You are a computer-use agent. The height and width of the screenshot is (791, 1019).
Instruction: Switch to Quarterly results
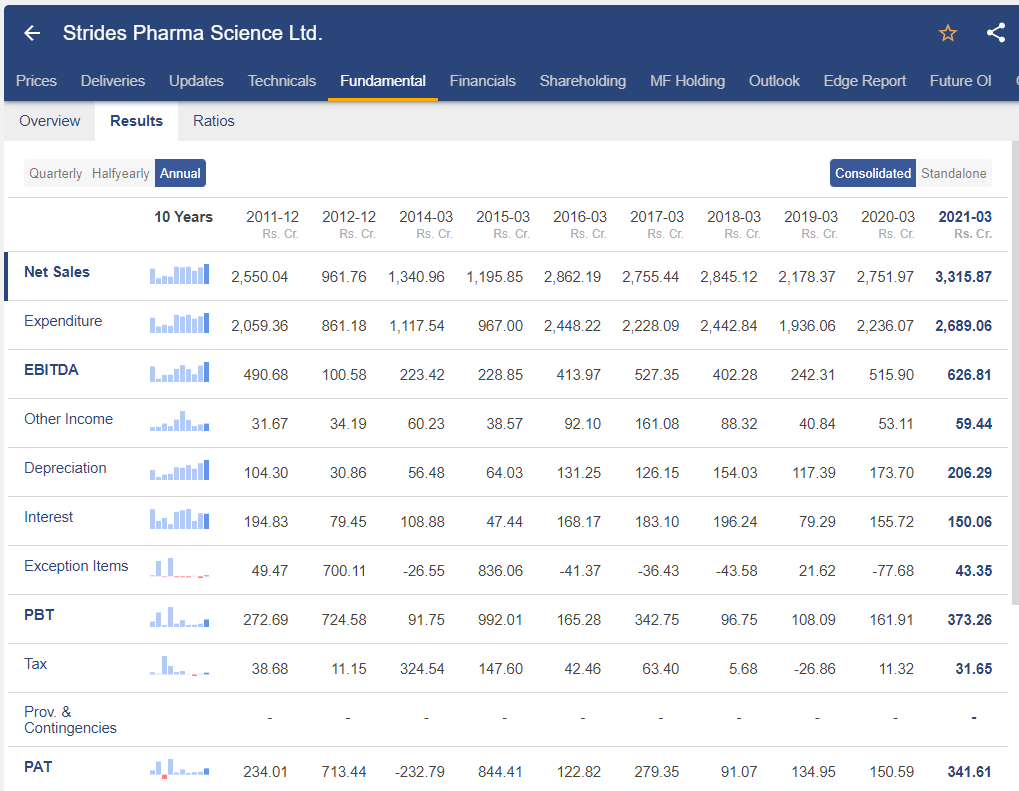point(55,174)
